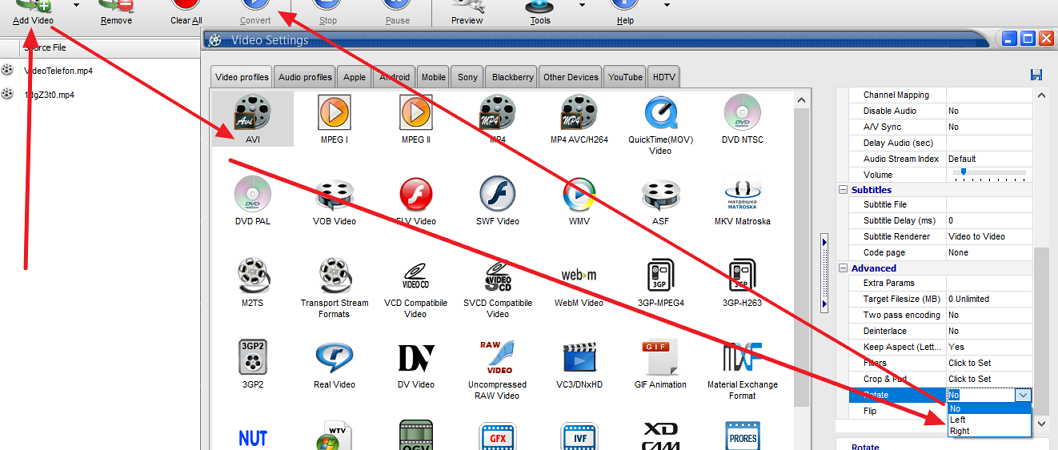The height and width of the screenshot is (450, 1058).
Task: Select the DVD PAL profile
Action: click(253, 200)
